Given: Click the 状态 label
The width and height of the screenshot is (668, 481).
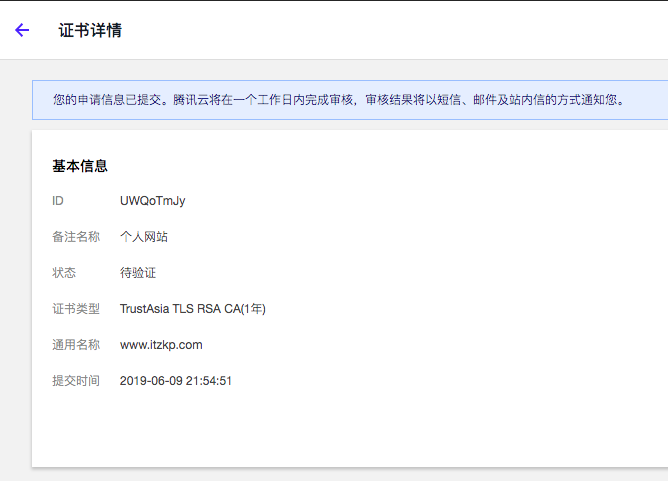Looking at the screenshot, I should [64, 273].
